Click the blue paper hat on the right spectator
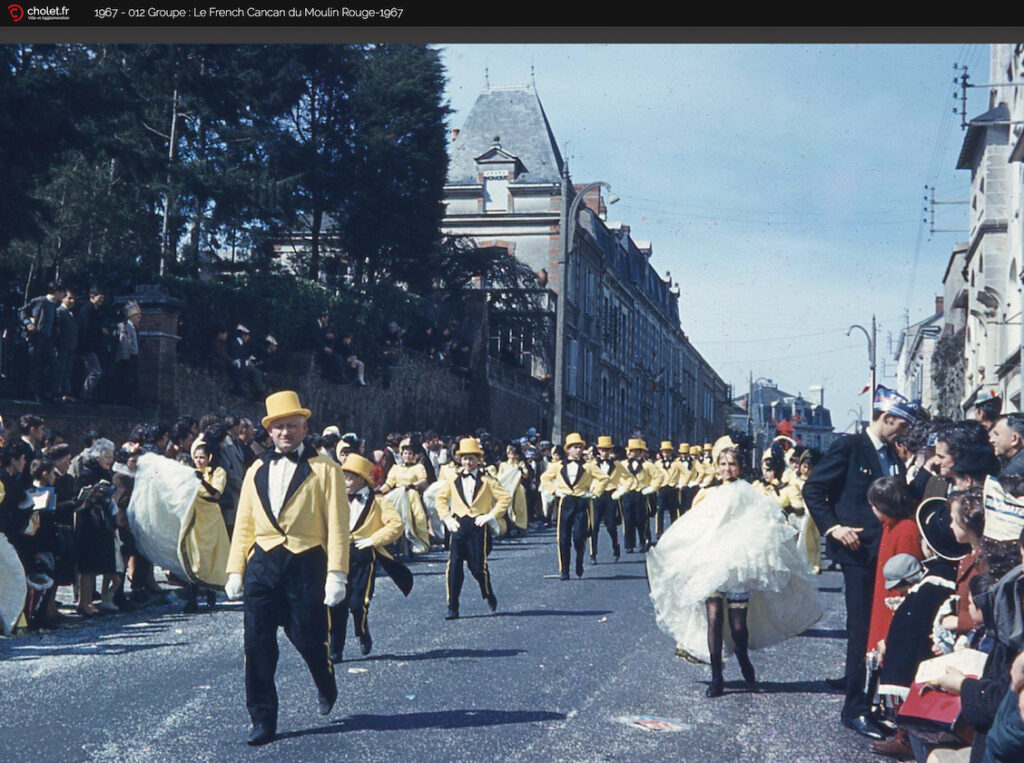 [x=892, y=403]
